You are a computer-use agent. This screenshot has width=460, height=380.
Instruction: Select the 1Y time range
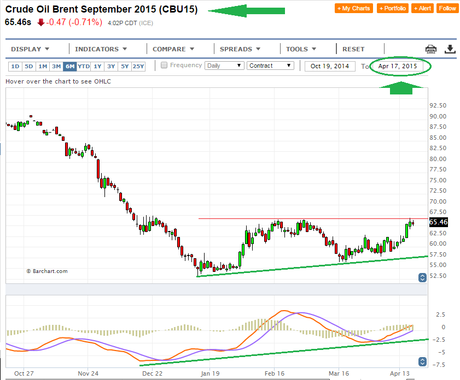click(97, 66)
